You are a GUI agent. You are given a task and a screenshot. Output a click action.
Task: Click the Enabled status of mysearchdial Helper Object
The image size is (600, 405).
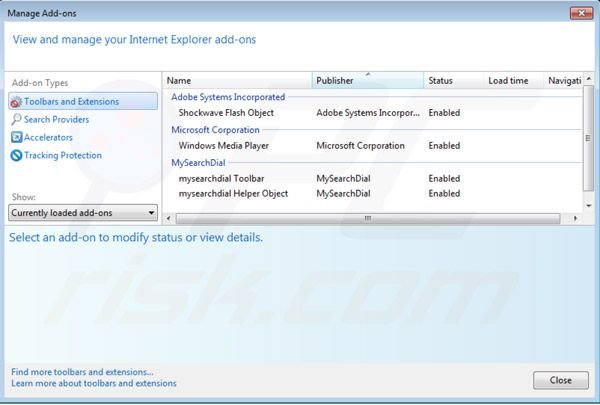(x=444, y=194)
